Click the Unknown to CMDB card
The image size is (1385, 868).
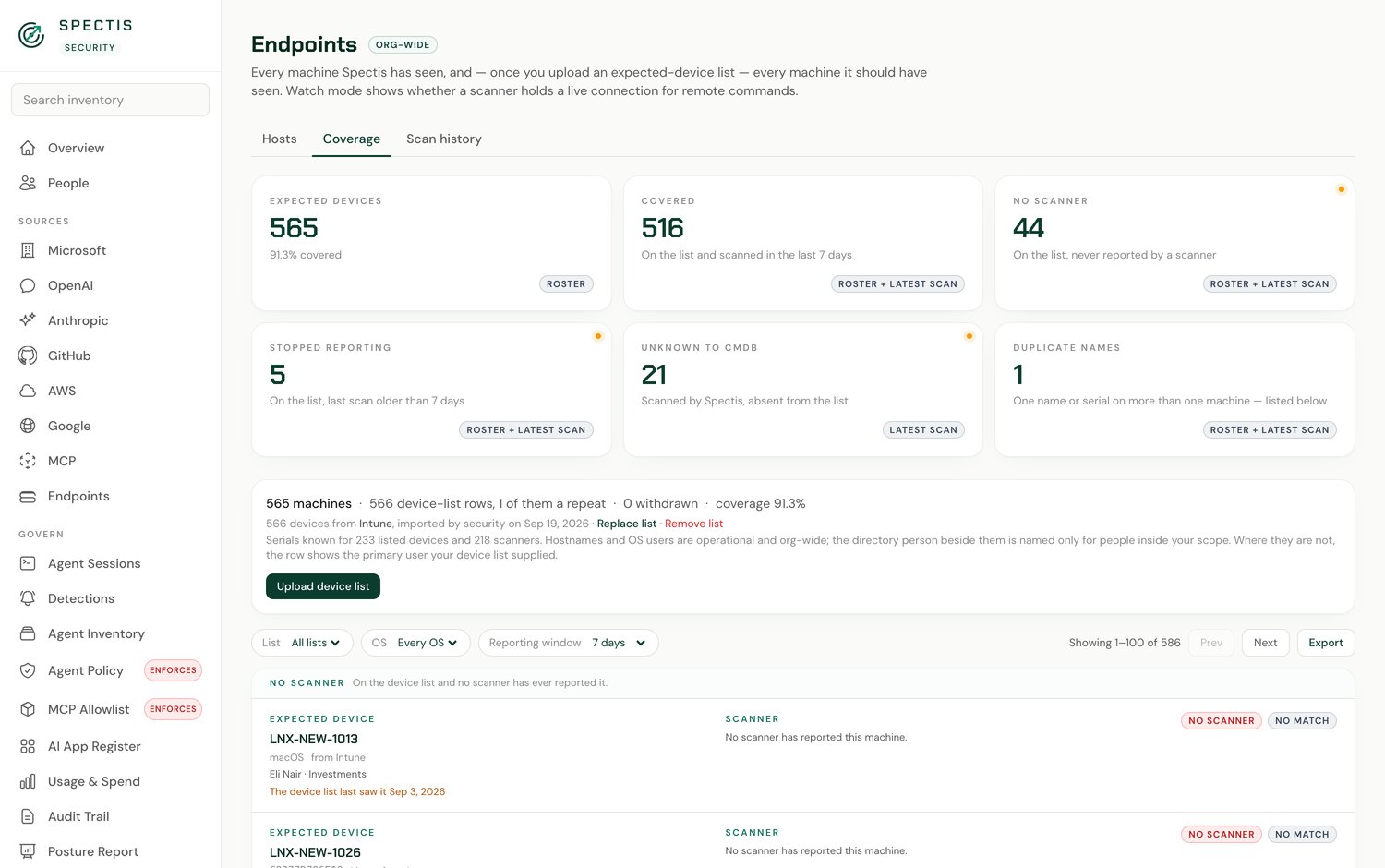tap(803, 390)
